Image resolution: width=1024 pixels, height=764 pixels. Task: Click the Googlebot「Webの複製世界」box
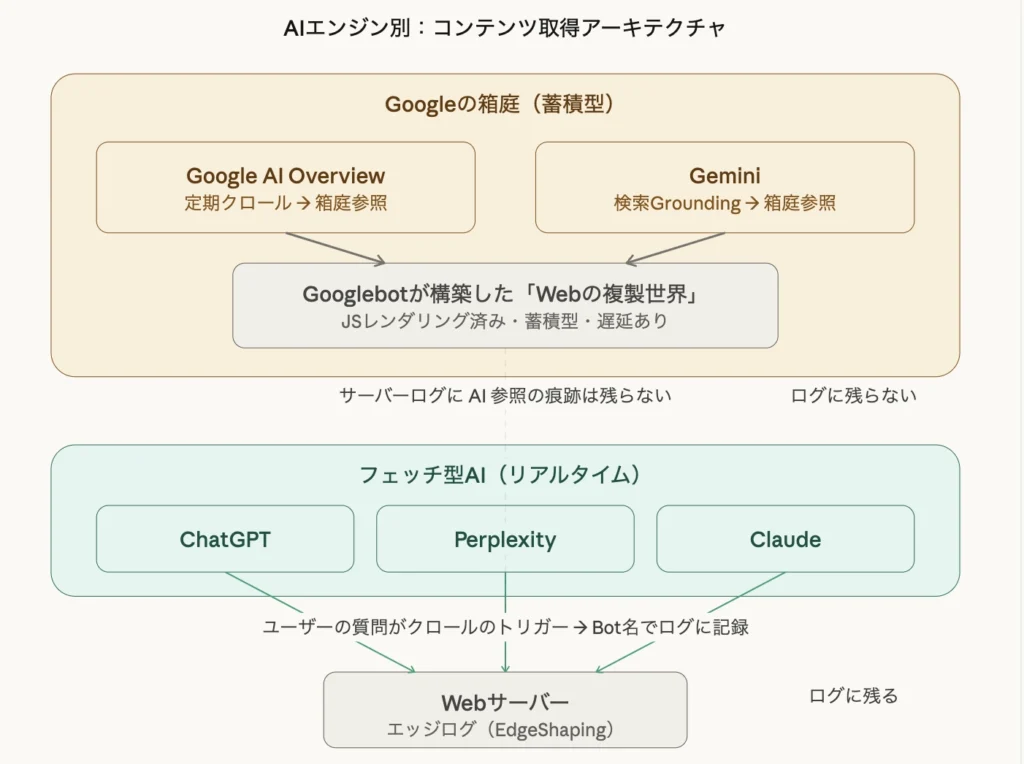tap(505, 305)
